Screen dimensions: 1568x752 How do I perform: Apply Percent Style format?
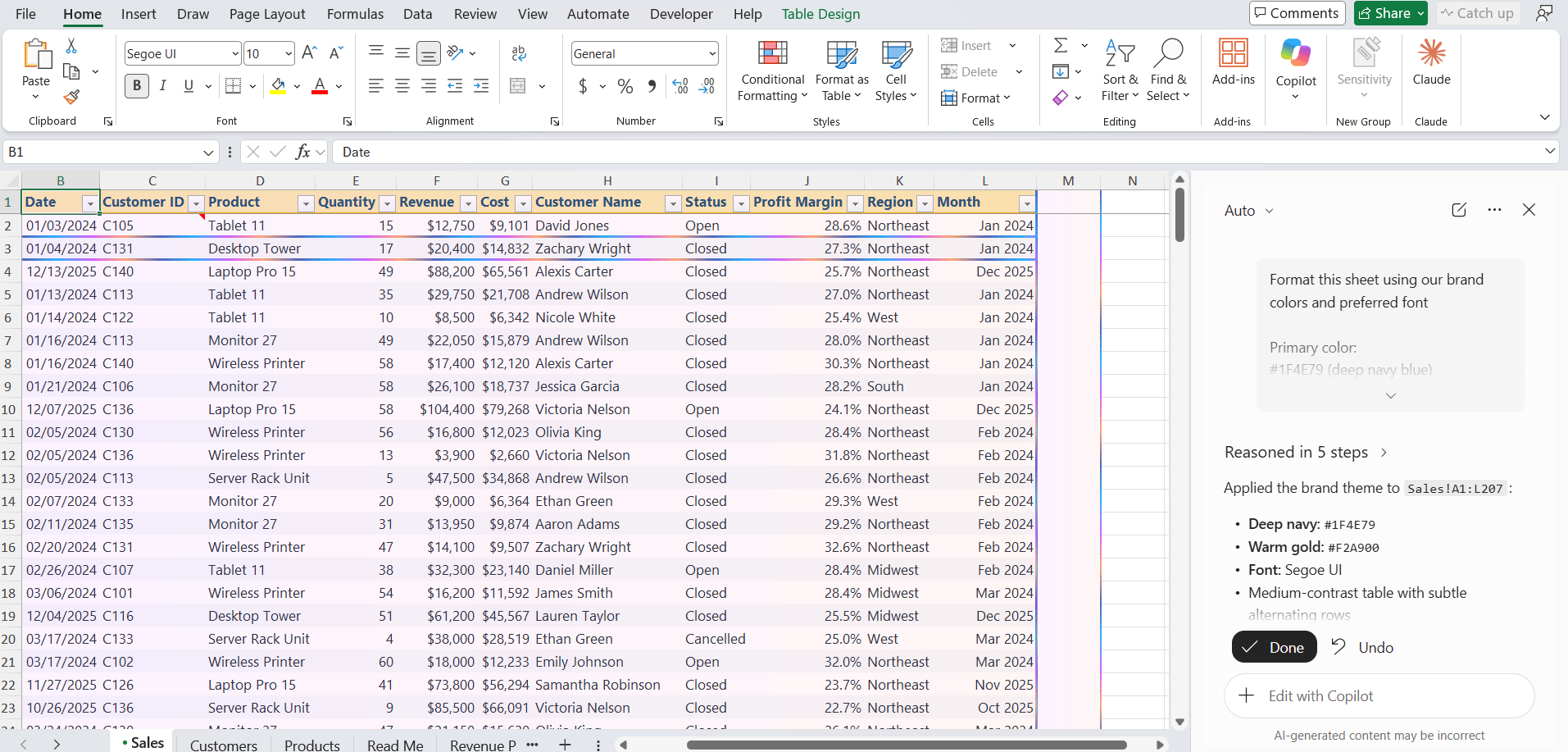[x=625, y=85]
